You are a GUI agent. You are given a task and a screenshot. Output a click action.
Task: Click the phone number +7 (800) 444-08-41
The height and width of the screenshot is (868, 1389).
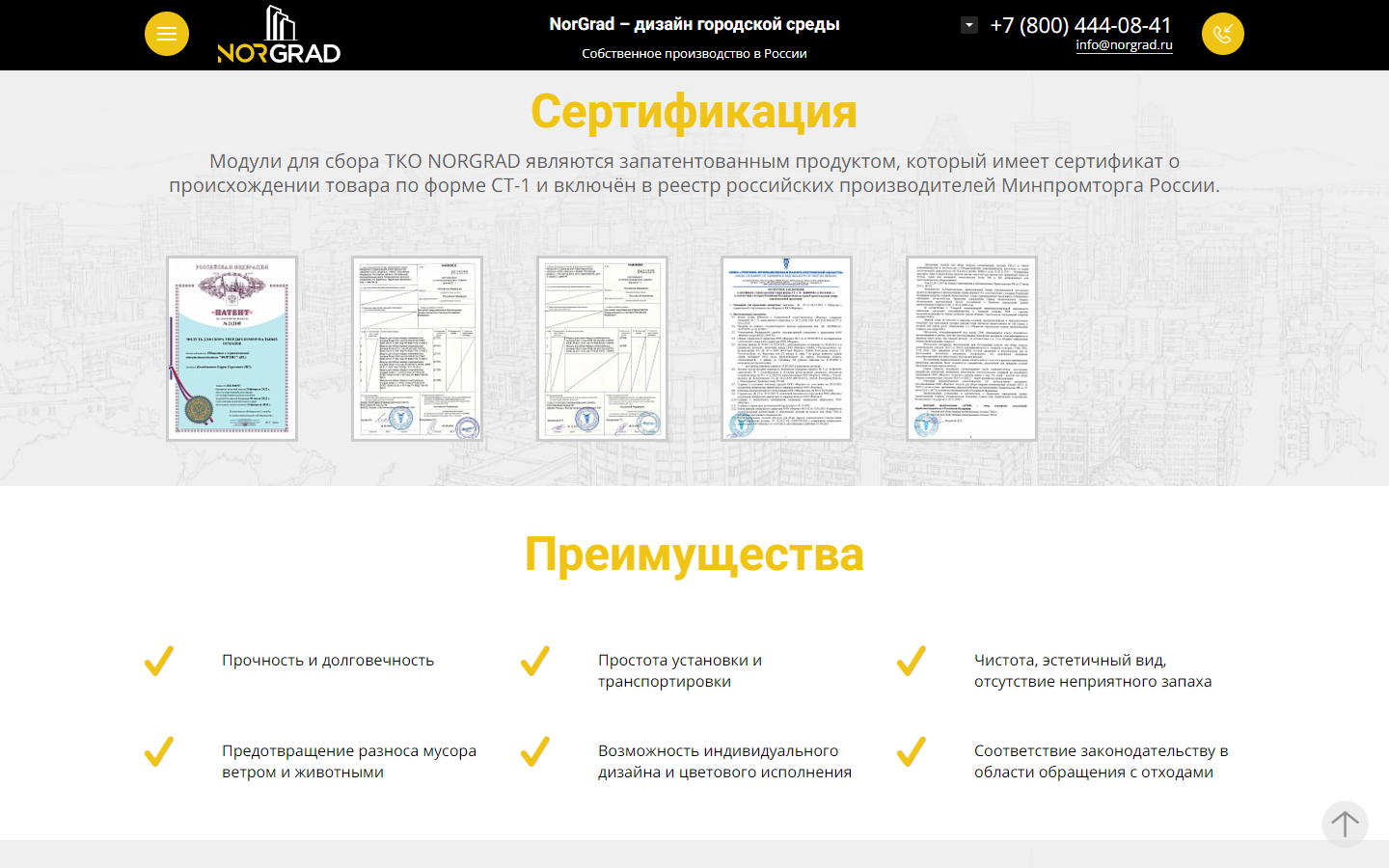pos(1080,25)
